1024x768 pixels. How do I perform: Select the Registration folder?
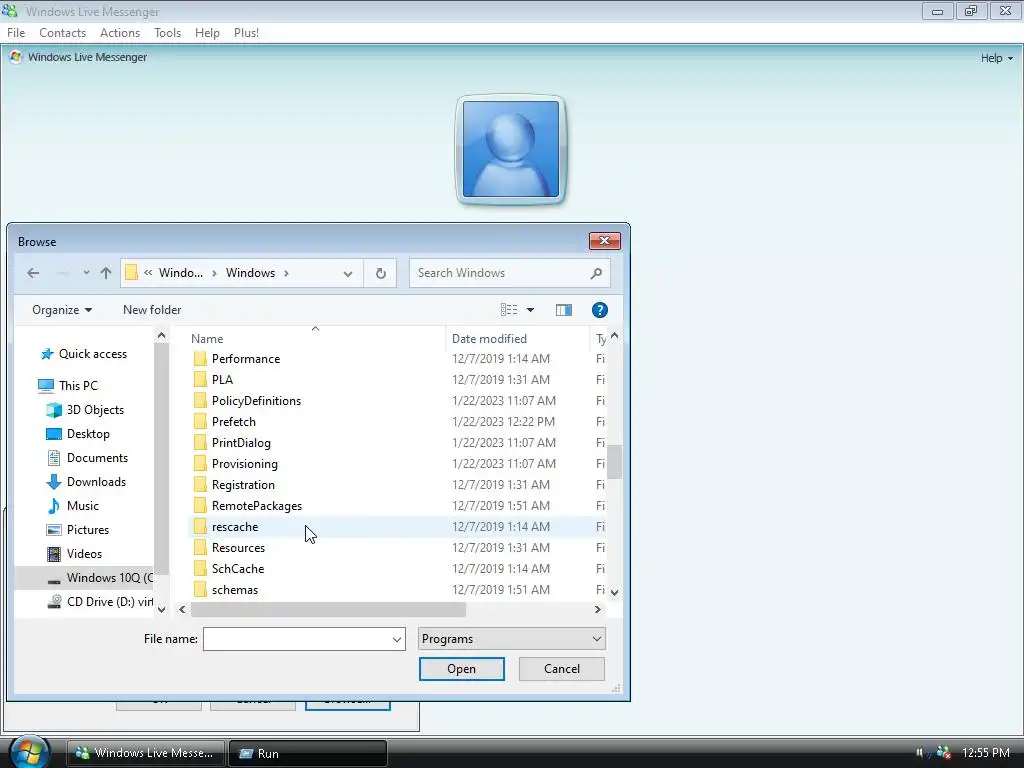[x=243, y=485]
